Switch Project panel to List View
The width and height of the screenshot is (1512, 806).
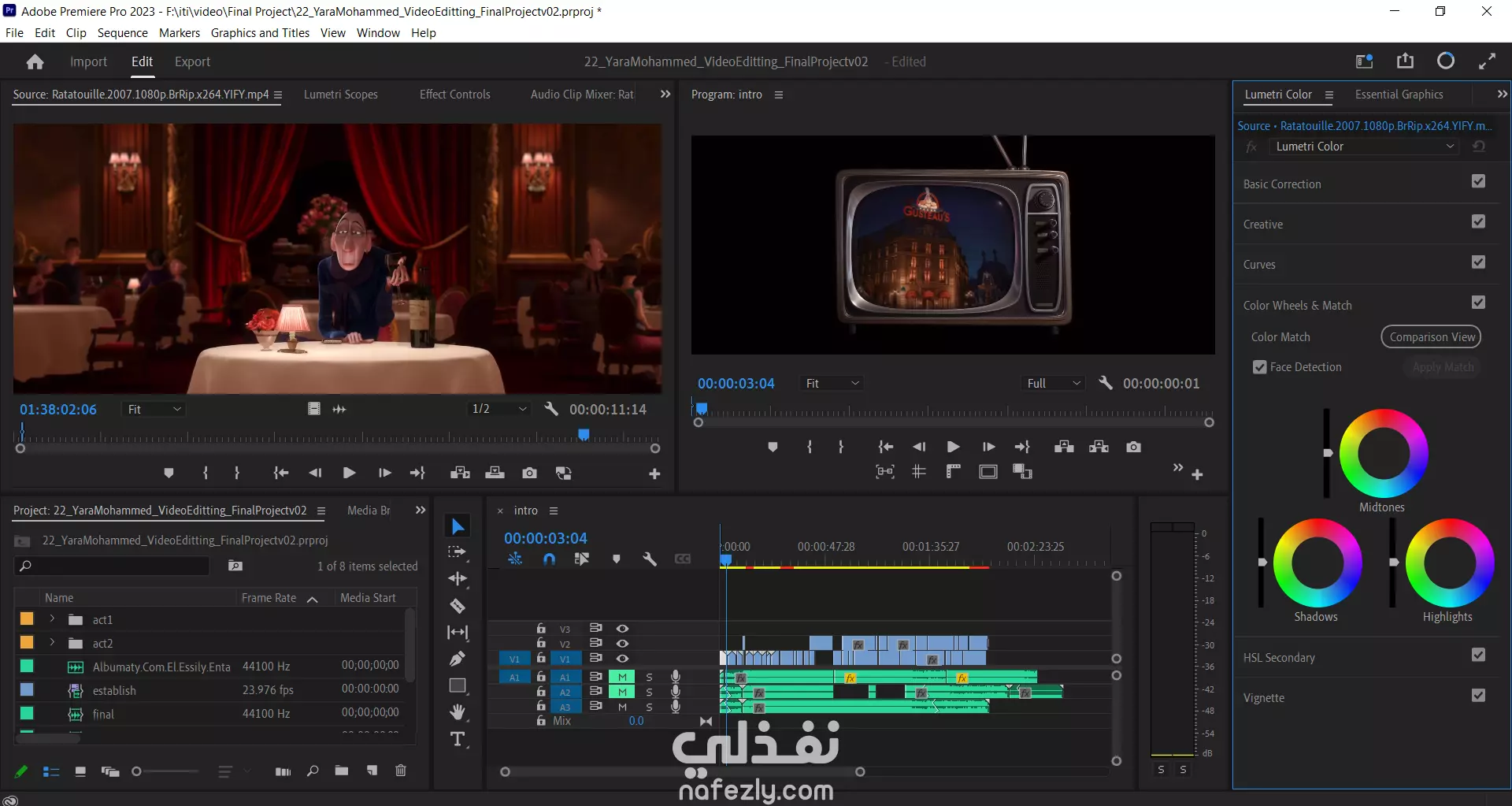tap(51, 771)
